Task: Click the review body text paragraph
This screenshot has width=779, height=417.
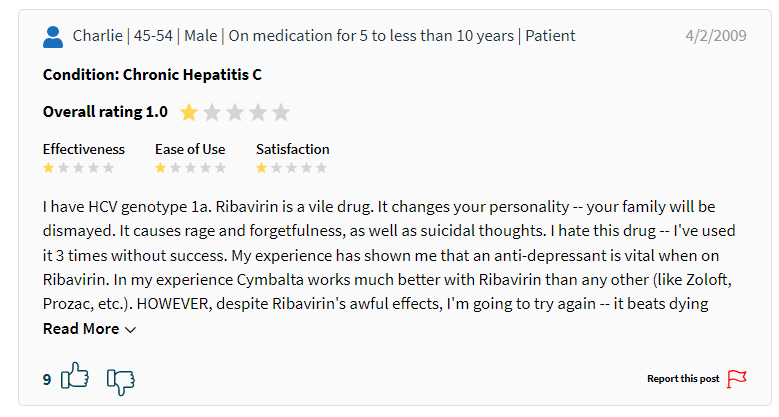Action: [x=389, y=255]
